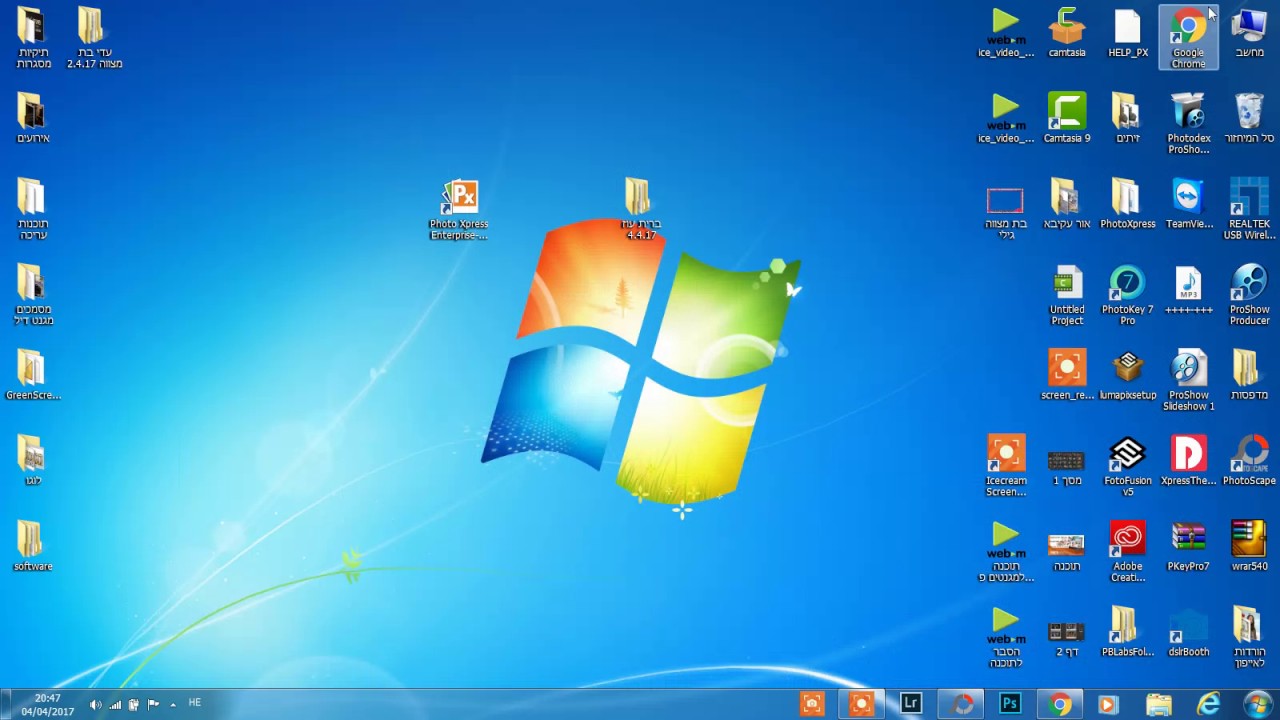Select the camtasia installer box icon

[x=1067, y=33]
